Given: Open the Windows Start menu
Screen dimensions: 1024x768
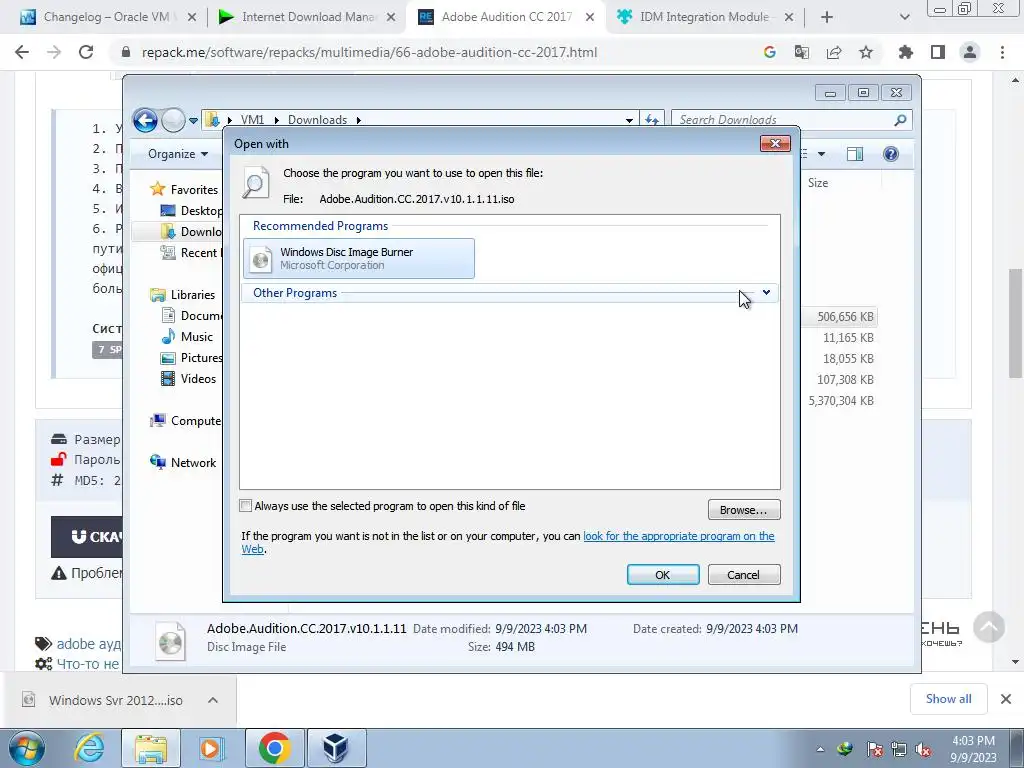Looking at the screenshot, I should tap(27, 749).
